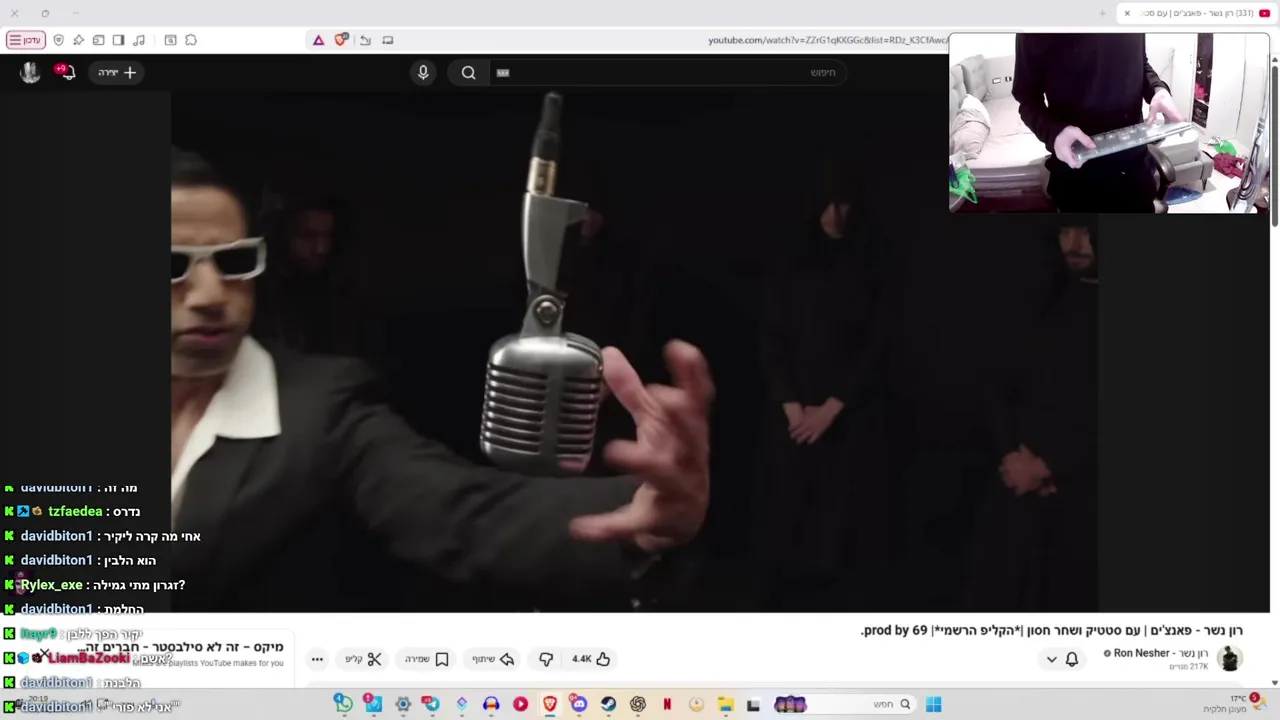Like the video showing 4.4K

[x=591, y=659]
